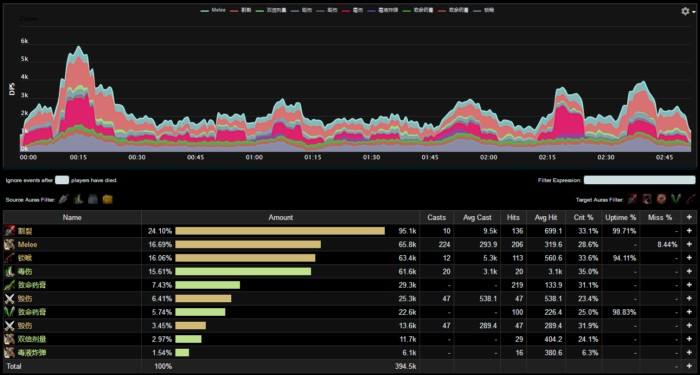
Task: Open the 锁喉 ability link
Action: tap(25, 258)
